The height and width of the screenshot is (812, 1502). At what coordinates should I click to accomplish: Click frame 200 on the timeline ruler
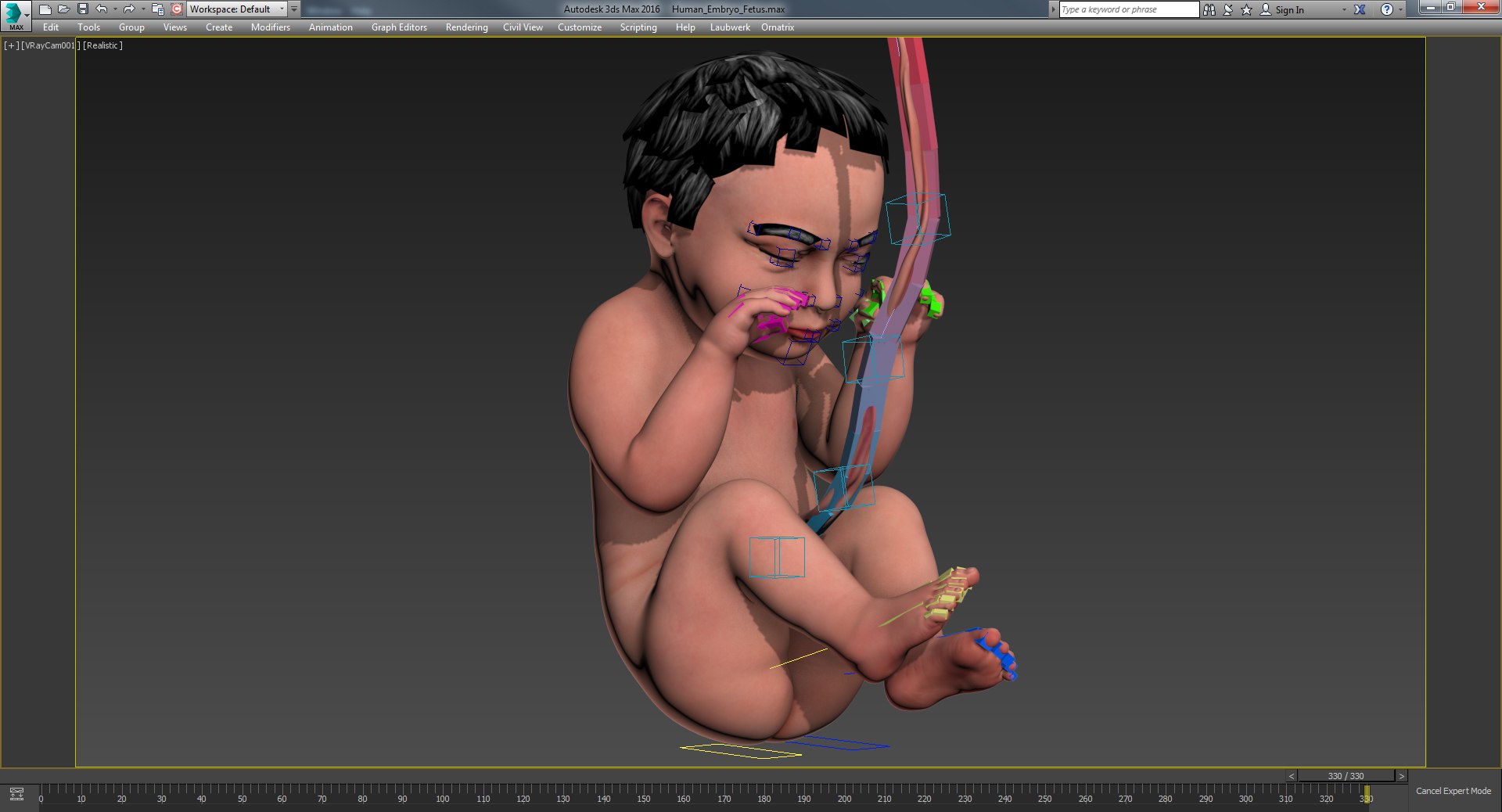tap(844, 799)
